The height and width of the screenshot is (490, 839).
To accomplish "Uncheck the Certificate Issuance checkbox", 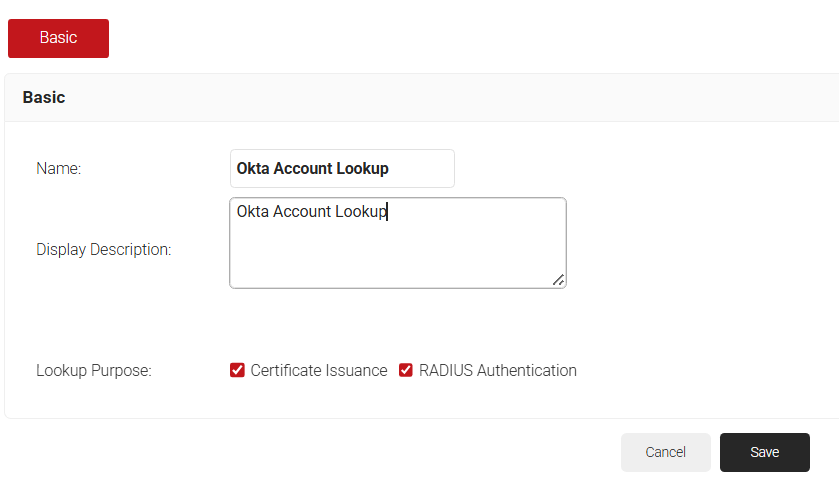I will [237, 370].
